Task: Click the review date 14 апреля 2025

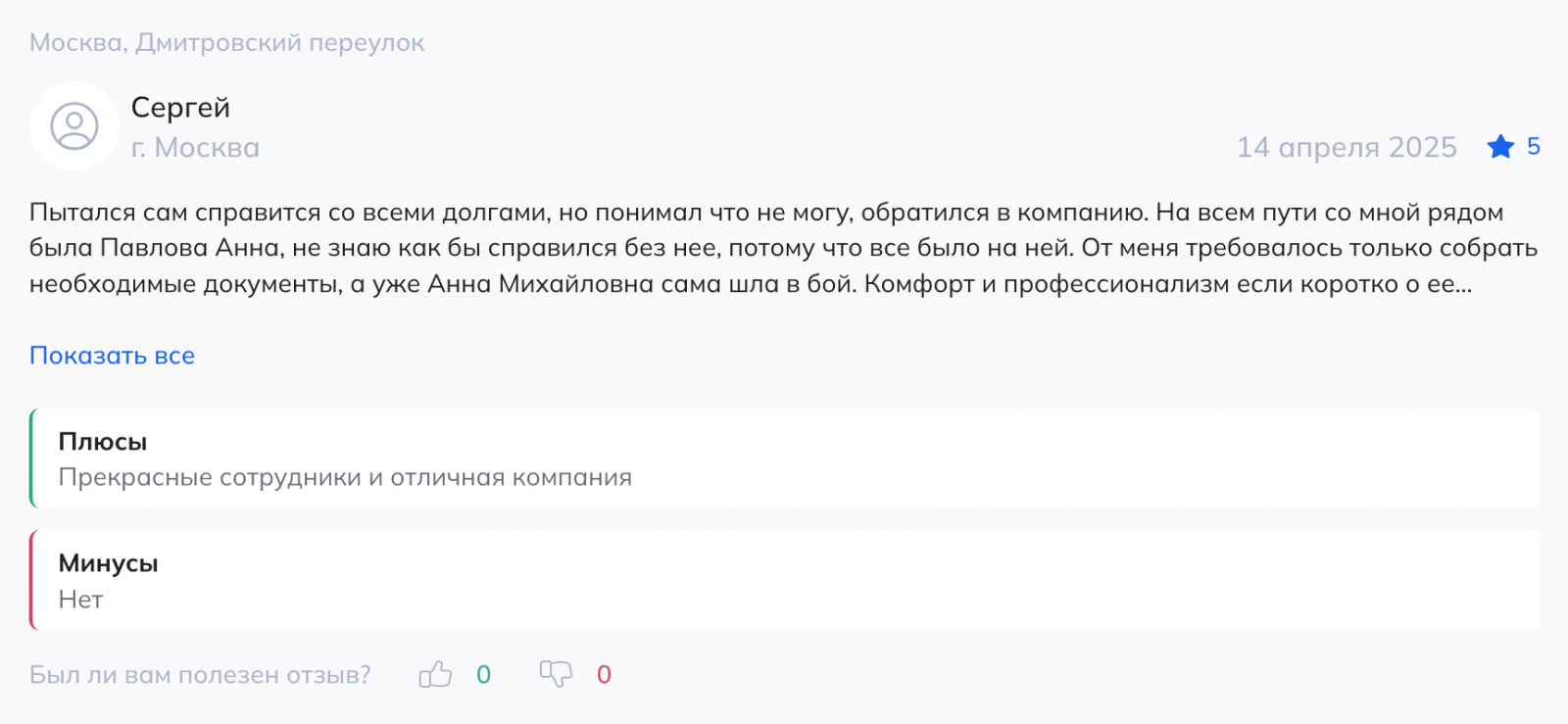Action: 1347,147
